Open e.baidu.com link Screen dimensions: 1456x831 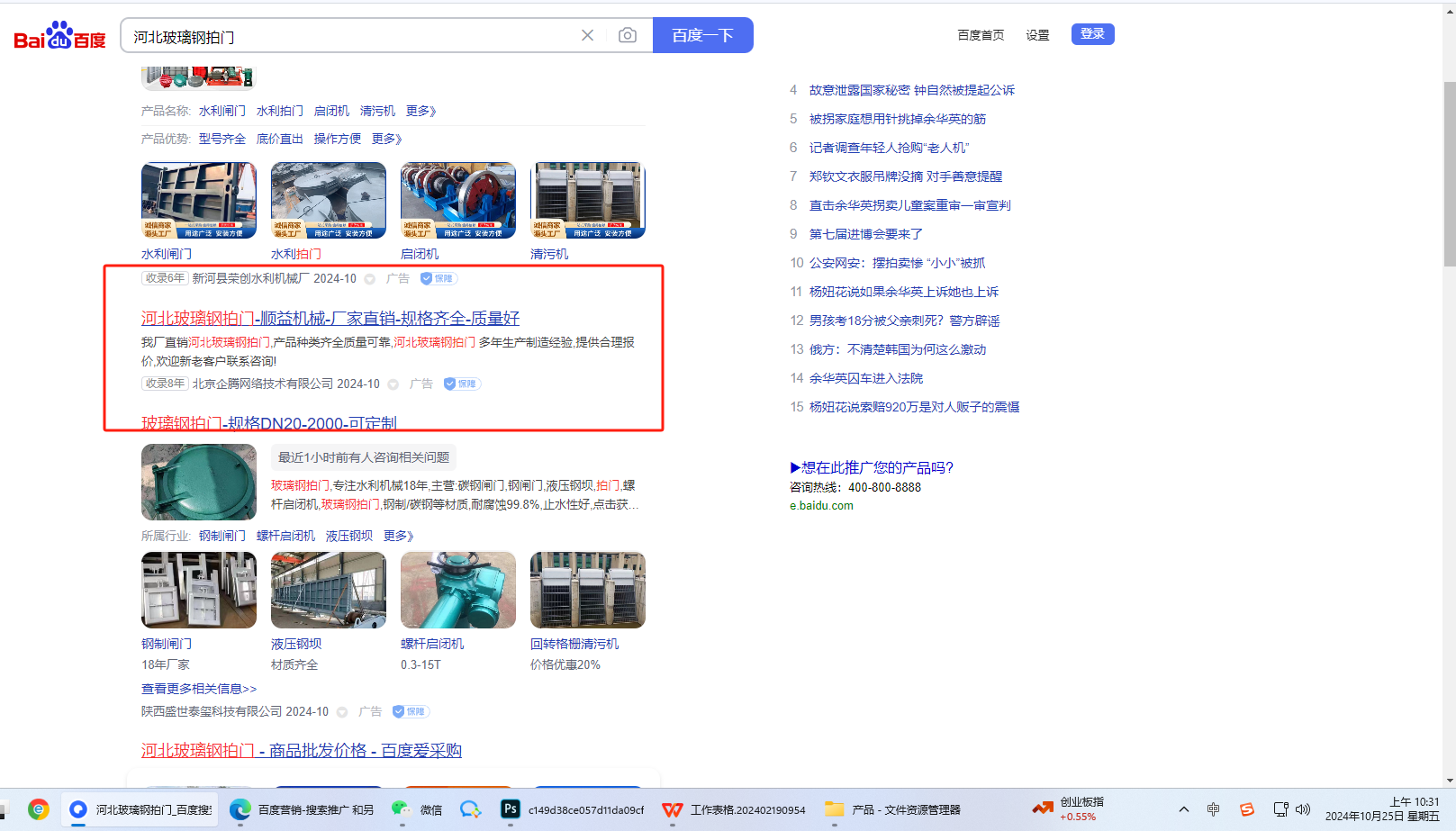point(821,506)
